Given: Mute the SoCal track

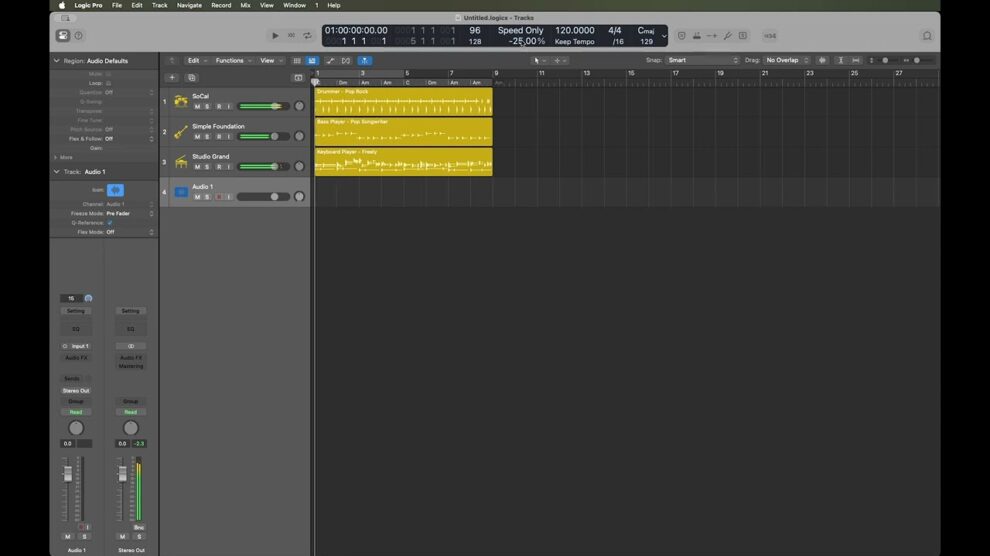Looking at the screenshot, I should (197, 106).
